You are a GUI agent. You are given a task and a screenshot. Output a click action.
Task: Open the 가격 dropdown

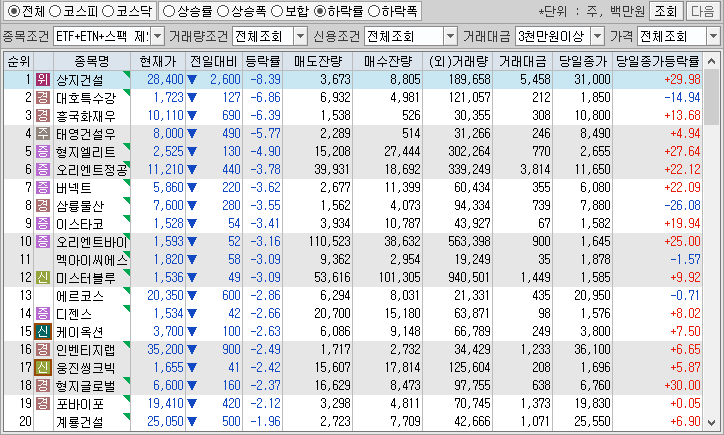click(713, 36)
